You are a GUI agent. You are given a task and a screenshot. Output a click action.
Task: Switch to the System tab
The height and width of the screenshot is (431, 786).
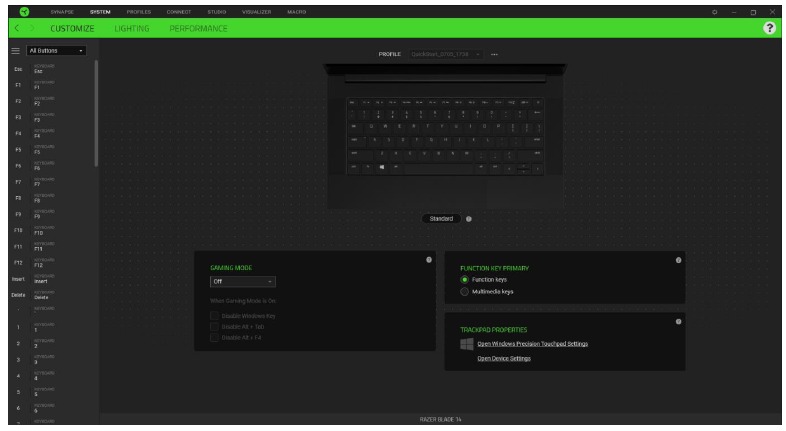click(x=100, y=12)
